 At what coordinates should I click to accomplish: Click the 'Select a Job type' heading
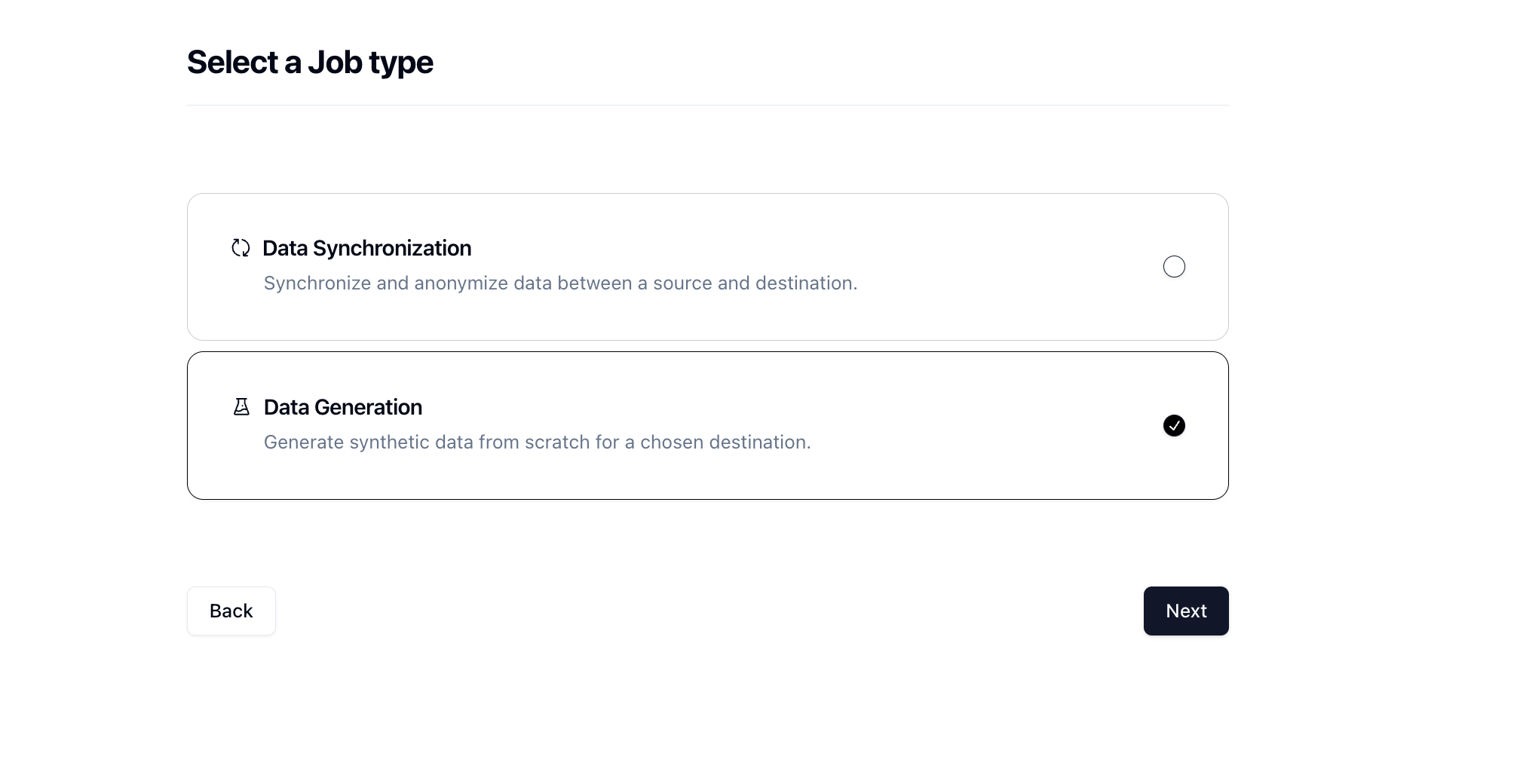tap(310, 62)
